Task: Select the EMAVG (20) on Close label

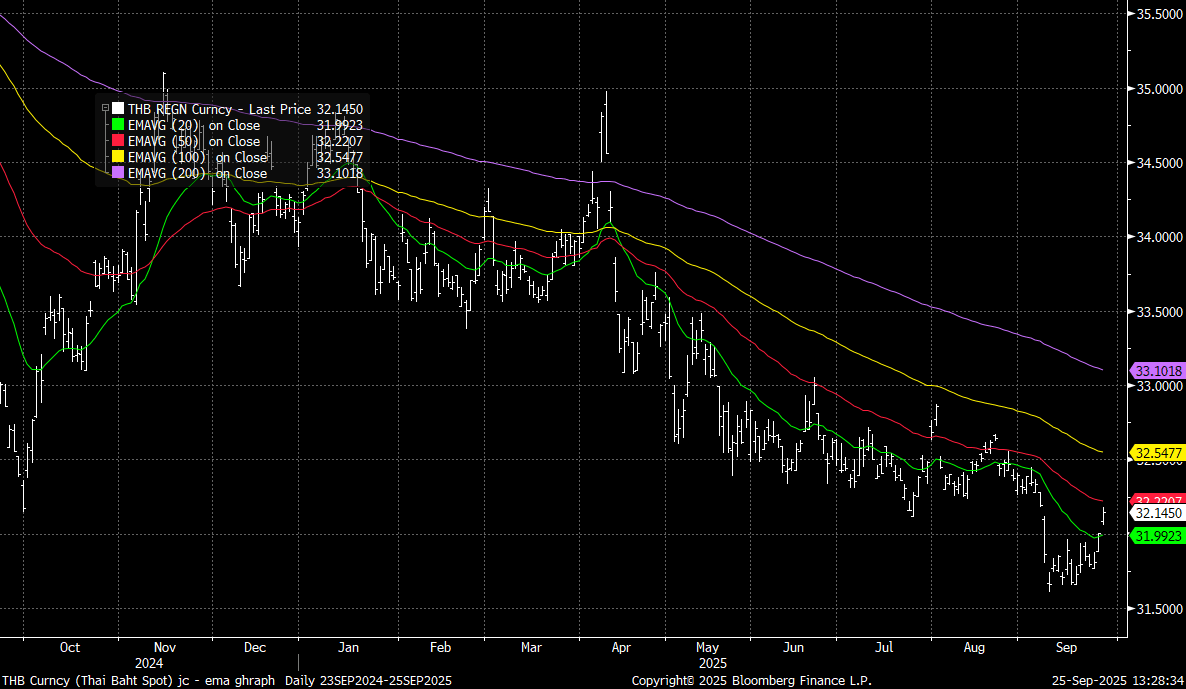Action: 194,125
